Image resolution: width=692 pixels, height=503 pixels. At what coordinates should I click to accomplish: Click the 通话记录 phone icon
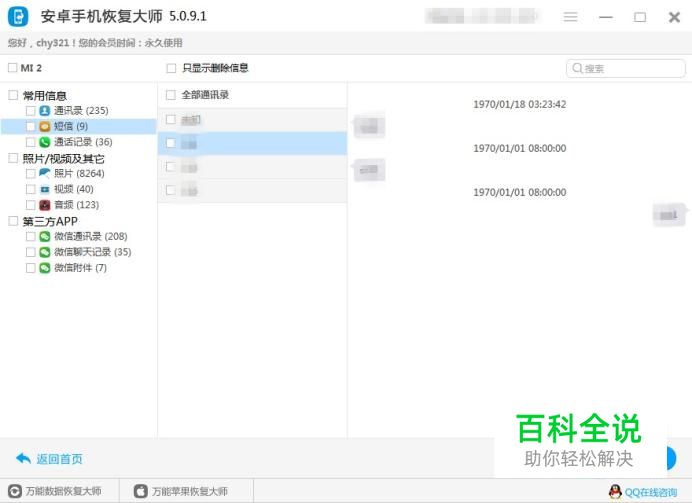pos(45,142)
